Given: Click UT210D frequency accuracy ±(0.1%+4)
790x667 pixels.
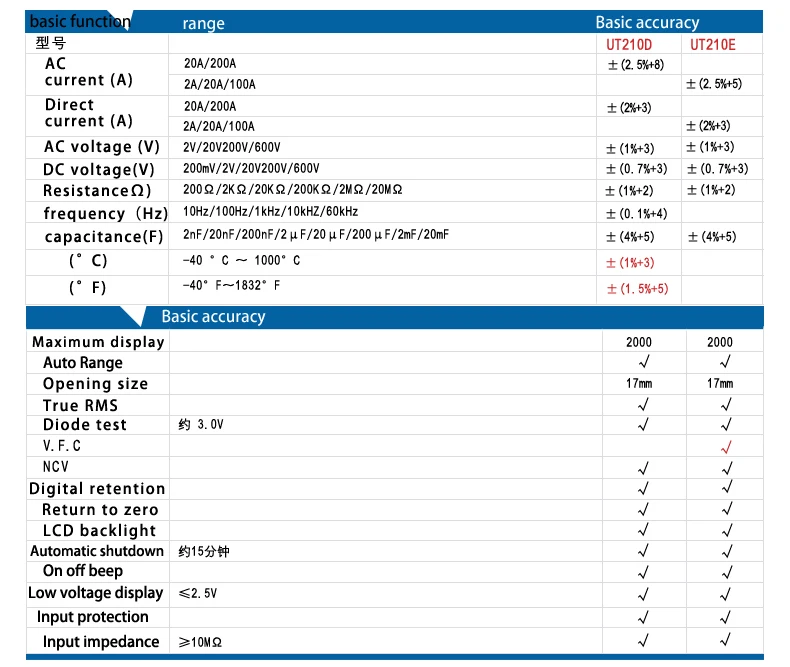Looking at the screenshot, I should point(636,214).
